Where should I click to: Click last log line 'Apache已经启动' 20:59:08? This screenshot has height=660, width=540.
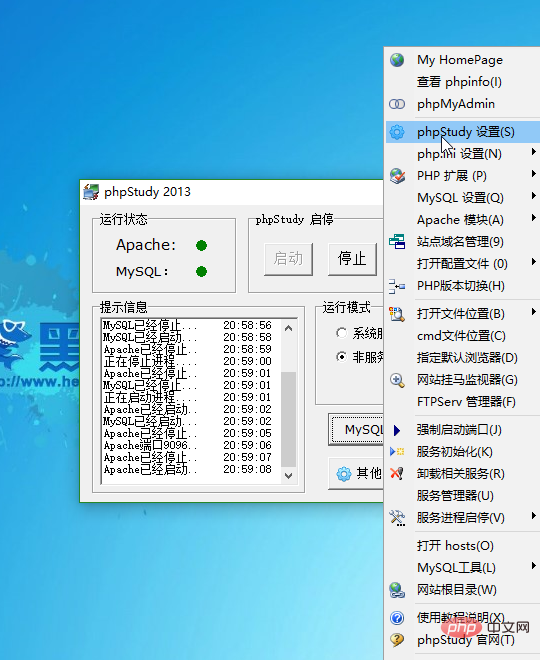click(x=188, y=469)
